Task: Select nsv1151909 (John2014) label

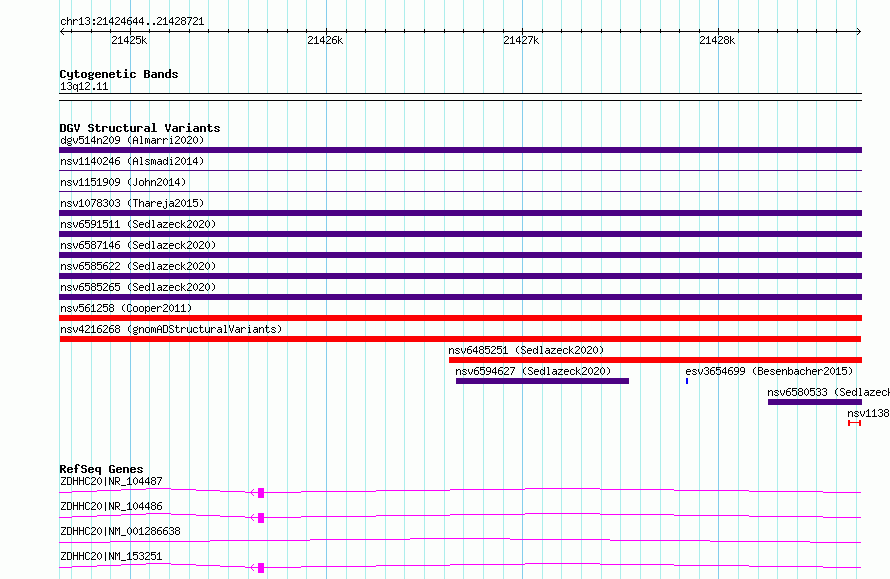Action: pos(123,182)
